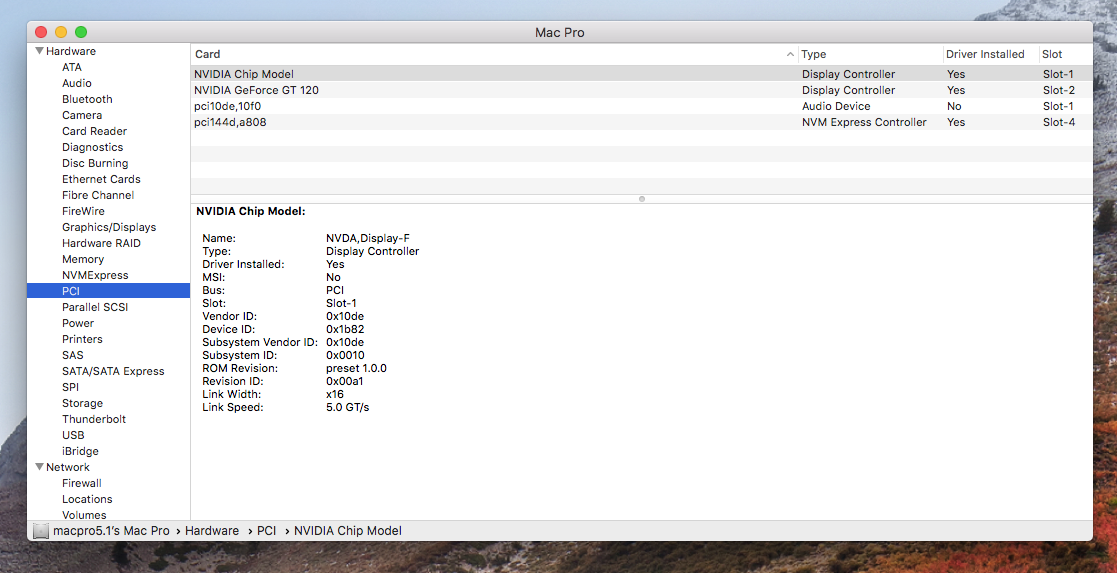Click the NVIDIA Chip Model detail heading
The width and height of the screenshot is (1117, 573).
[251, 212]
